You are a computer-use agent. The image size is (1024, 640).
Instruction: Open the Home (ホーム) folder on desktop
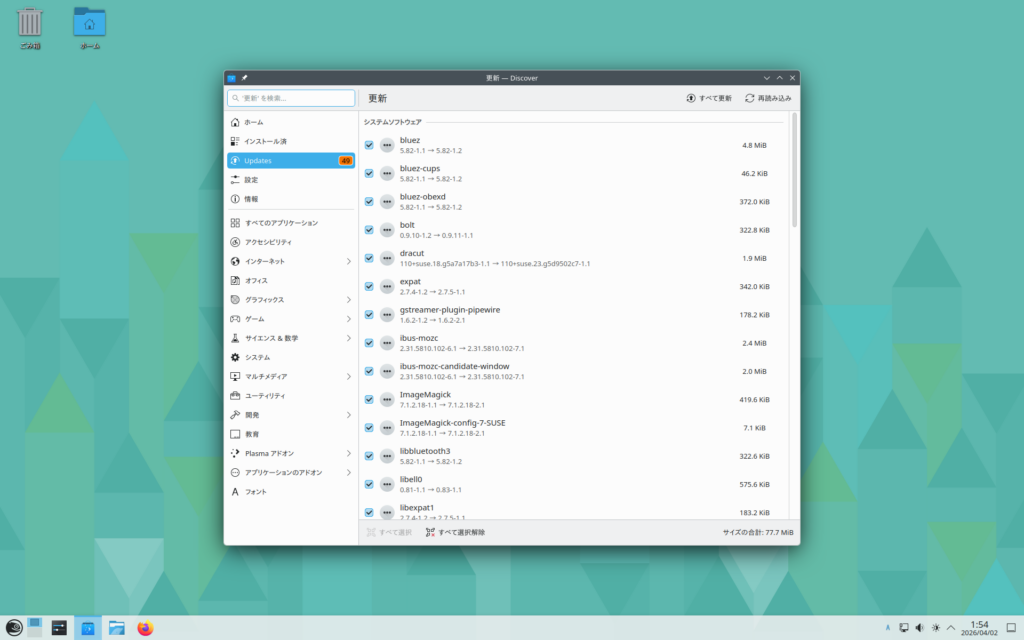pyautogui.click(x=90, y=24)
